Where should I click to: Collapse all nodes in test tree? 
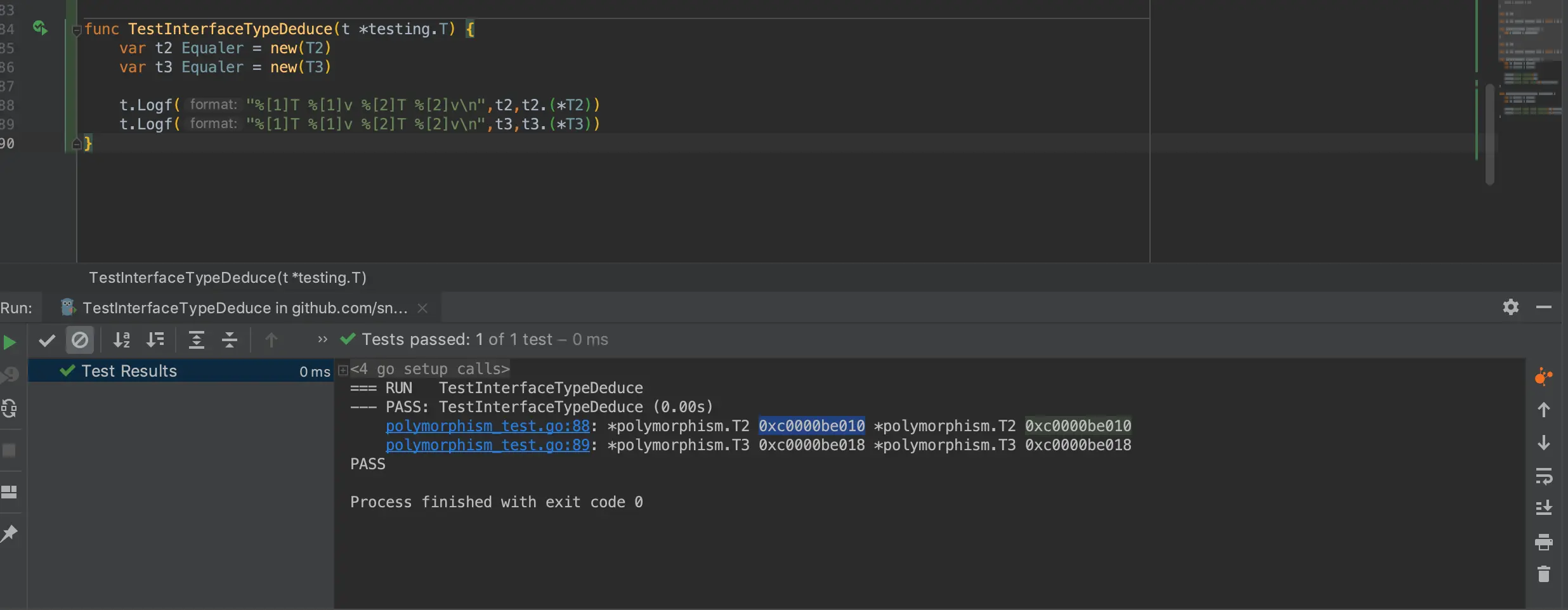point(230,340)
